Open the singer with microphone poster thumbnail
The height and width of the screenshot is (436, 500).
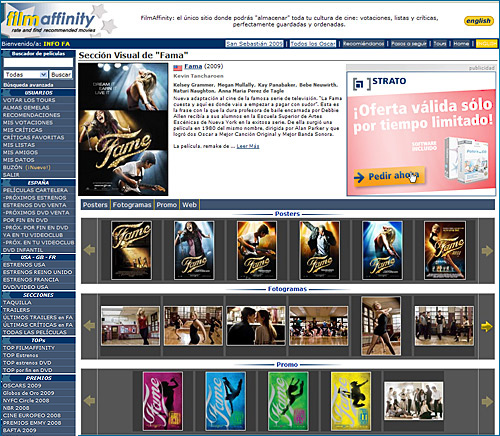pyautogui.click(x=194, y=250)
